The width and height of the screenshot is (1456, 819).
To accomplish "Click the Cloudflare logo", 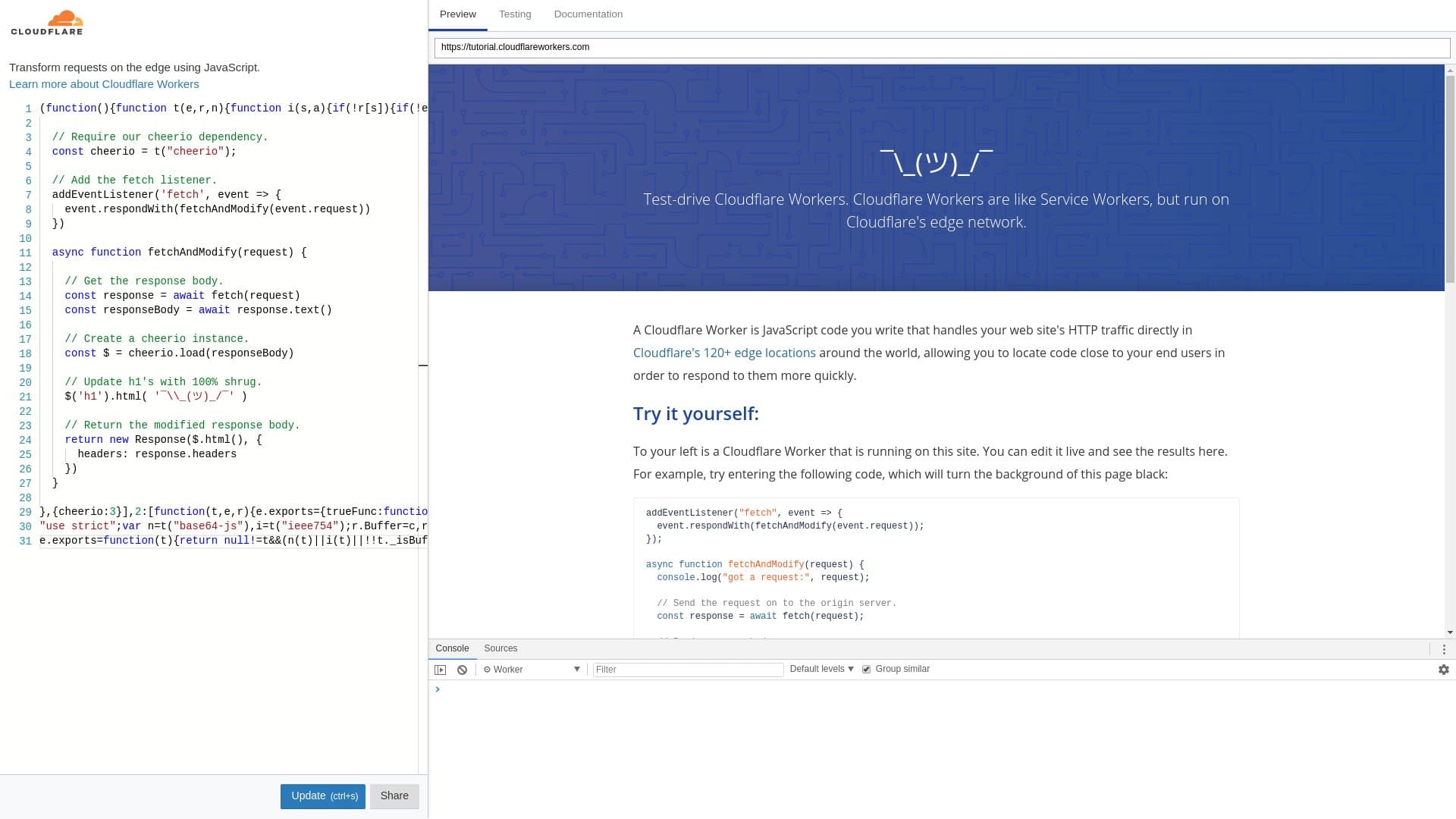I will click(x=47, y=23).
